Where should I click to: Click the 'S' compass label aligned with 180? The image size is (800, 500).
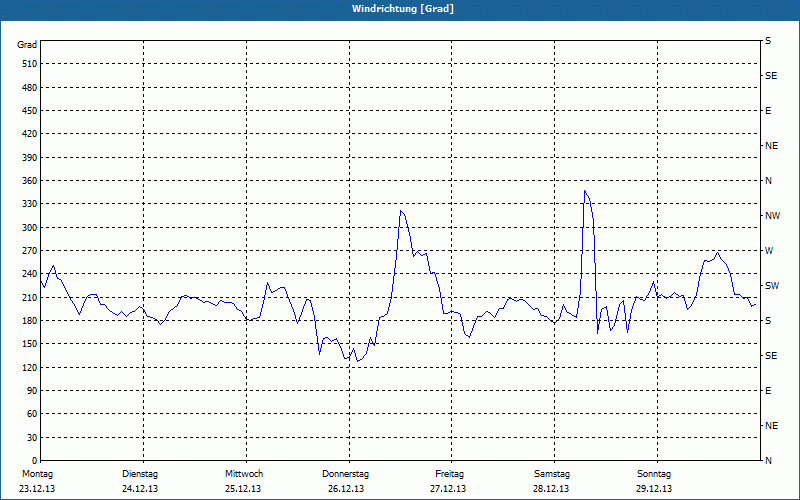point(768,321)
